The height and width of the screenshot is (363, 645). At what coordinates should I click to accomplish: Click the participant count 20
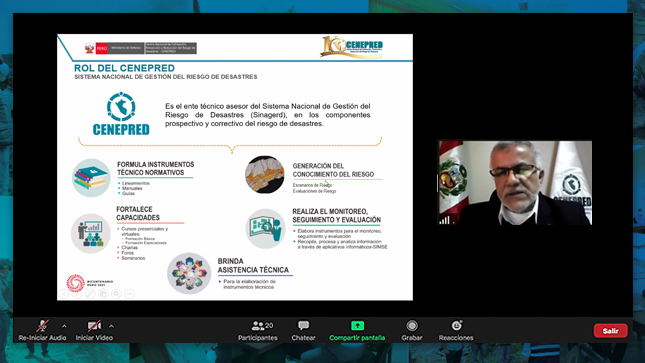coord(269,326)
